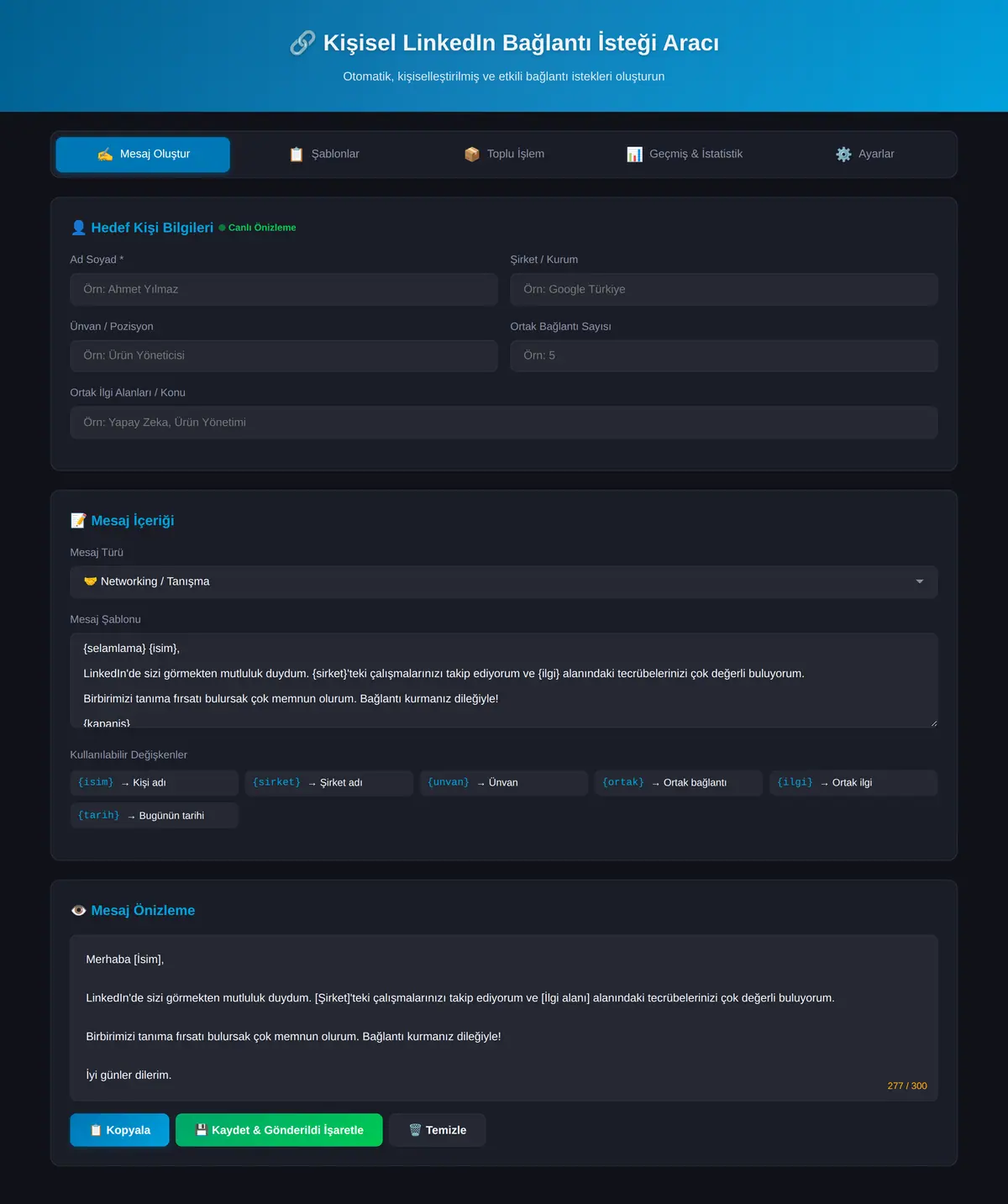The height and width of the screenshot is (1204, 1008).
Task: Click the chain link icon in header
Action: pos(302,43)
